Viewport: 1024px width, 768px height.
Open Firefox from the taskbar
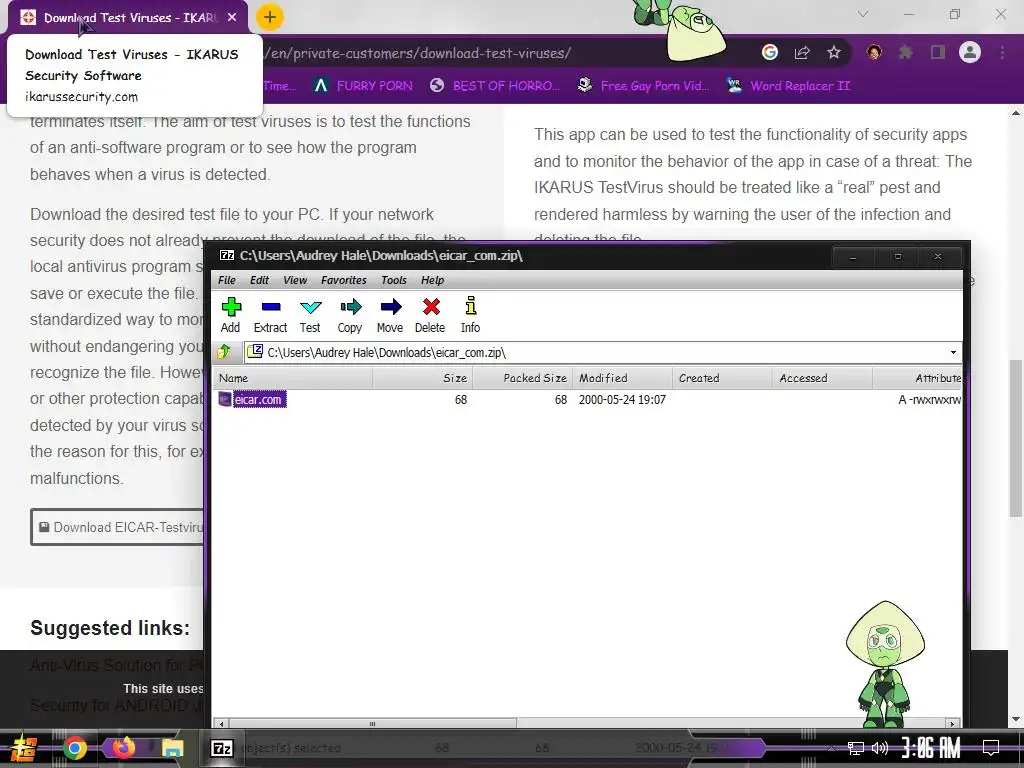point(123,748)
